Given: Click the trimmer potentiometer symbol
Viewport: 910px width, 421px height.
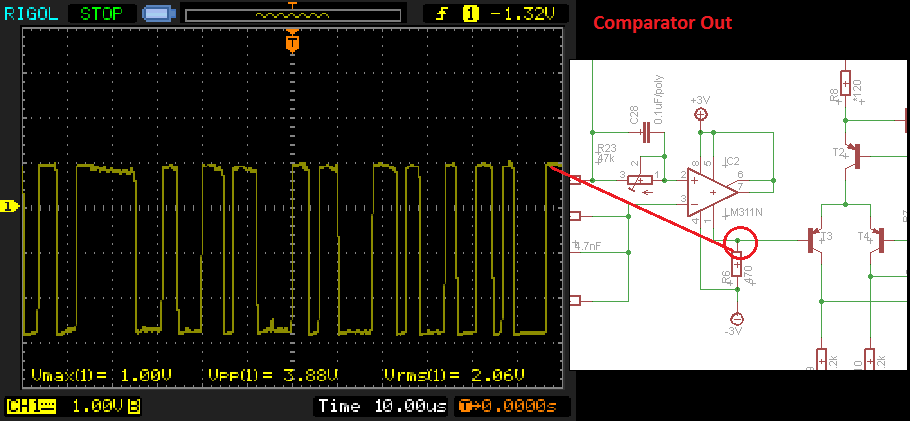Looking at the screenshot, I should tap(638, 179).
